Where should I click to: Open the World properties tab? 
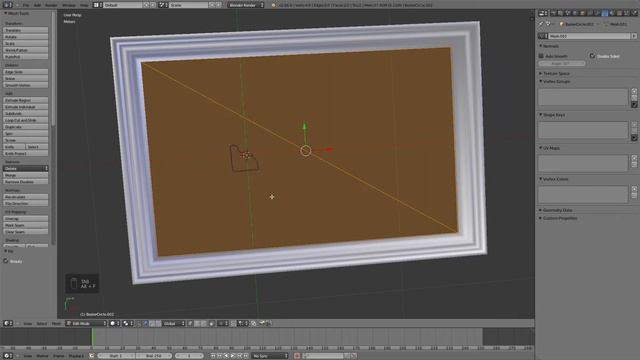(x=575, y=13)
